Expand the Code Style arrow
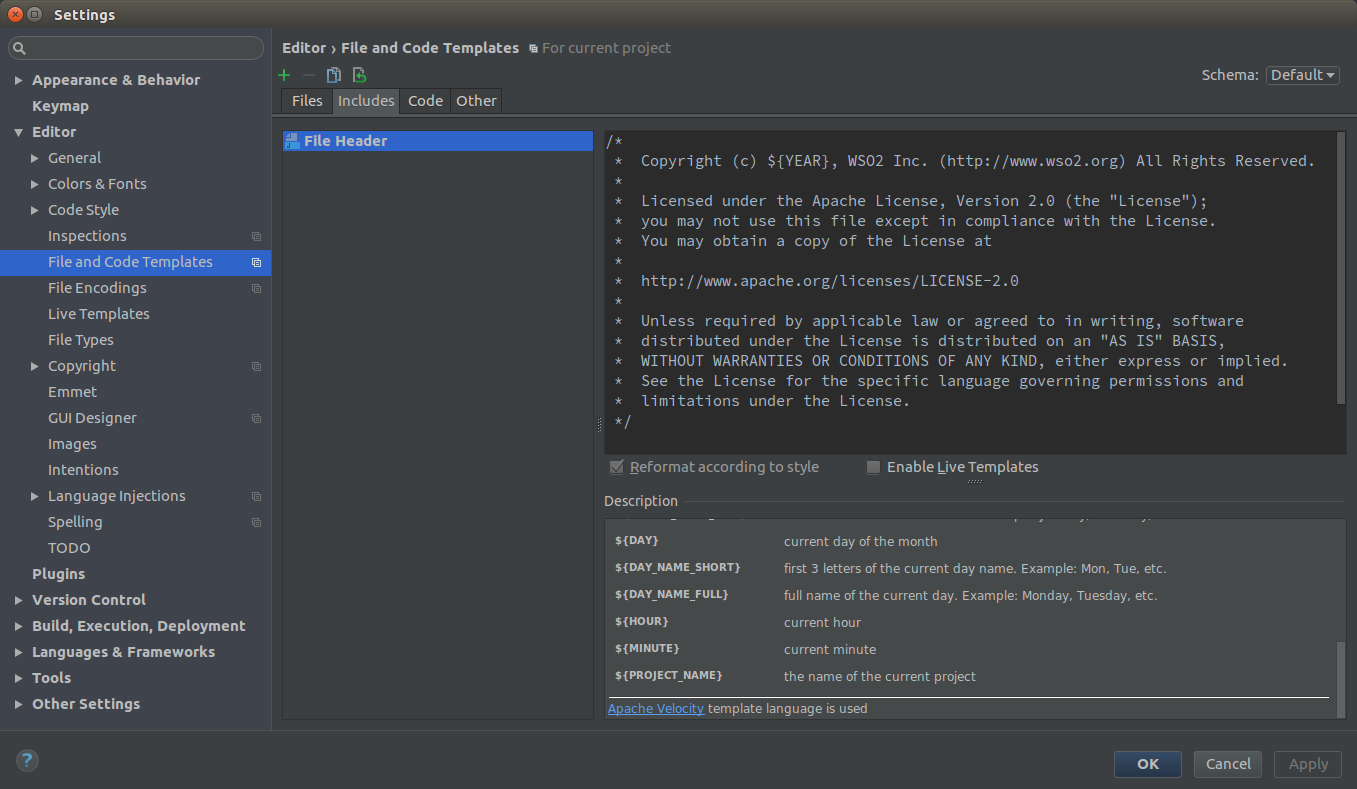This screenshot has height=789, width=1357. (x=35, y=210)
